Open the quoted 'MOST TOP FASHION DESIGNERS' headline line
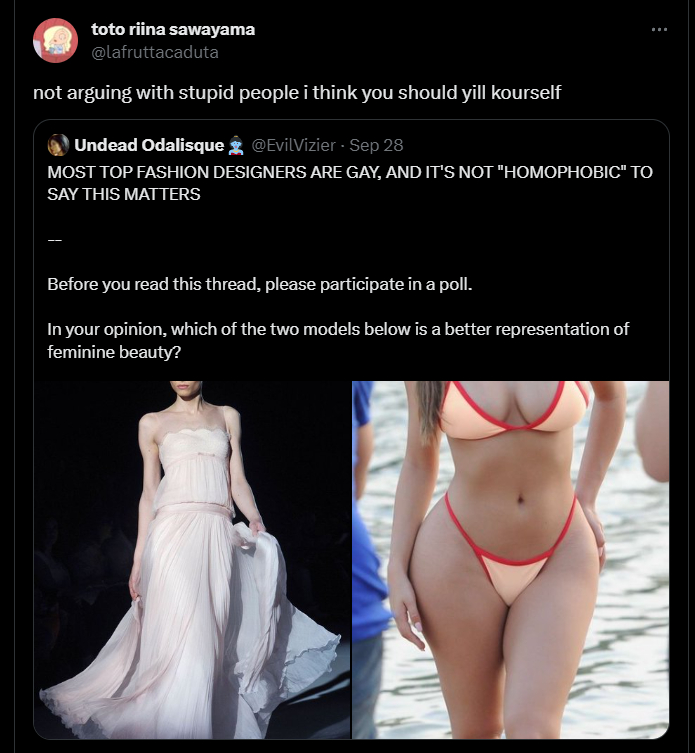Viewport: 695px width, 753px height. click(350, 172)
